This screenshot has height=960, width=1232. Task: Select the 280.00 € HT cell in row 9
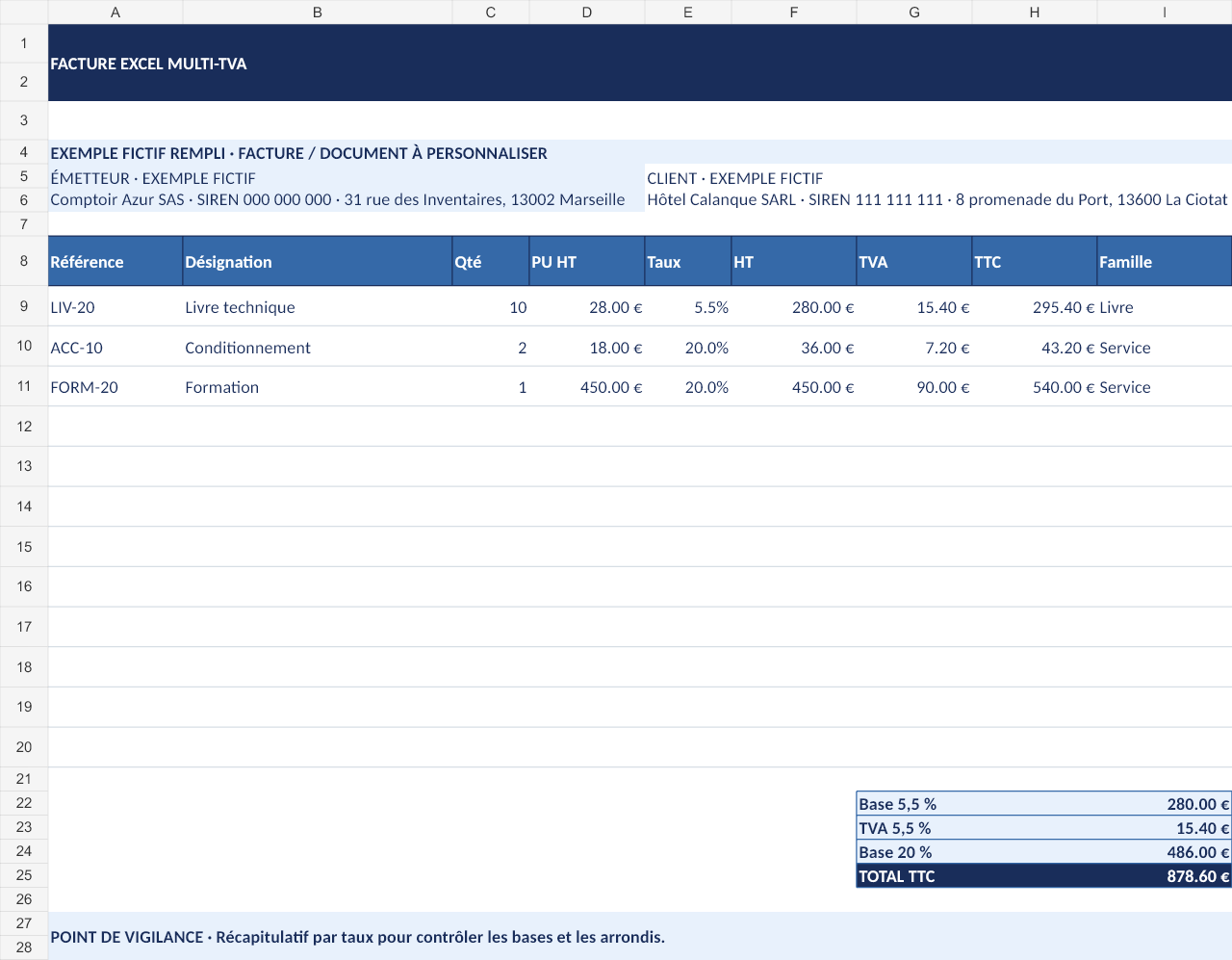794,307
